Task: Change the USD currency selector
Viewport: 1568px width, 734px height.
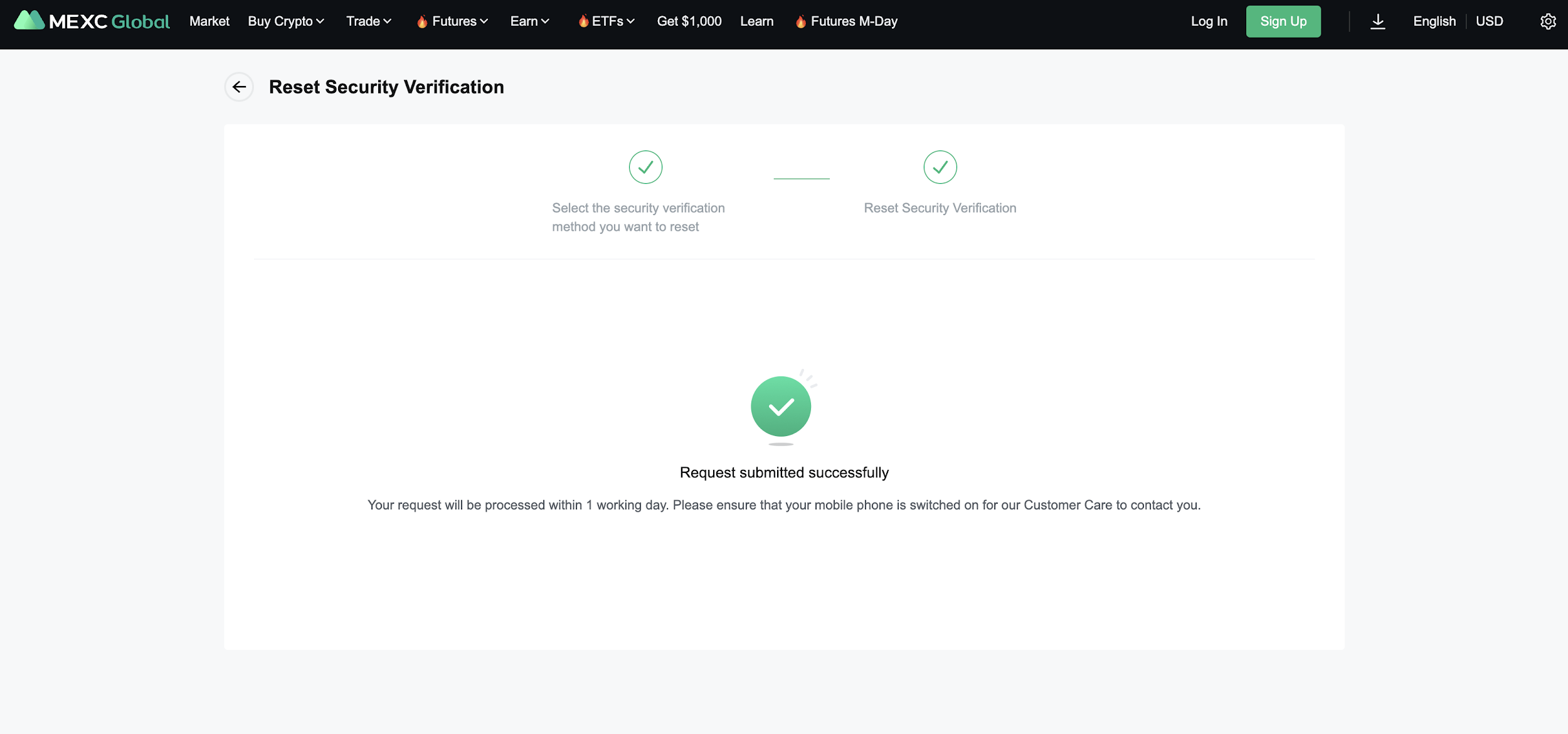Action: [1489, 21]
